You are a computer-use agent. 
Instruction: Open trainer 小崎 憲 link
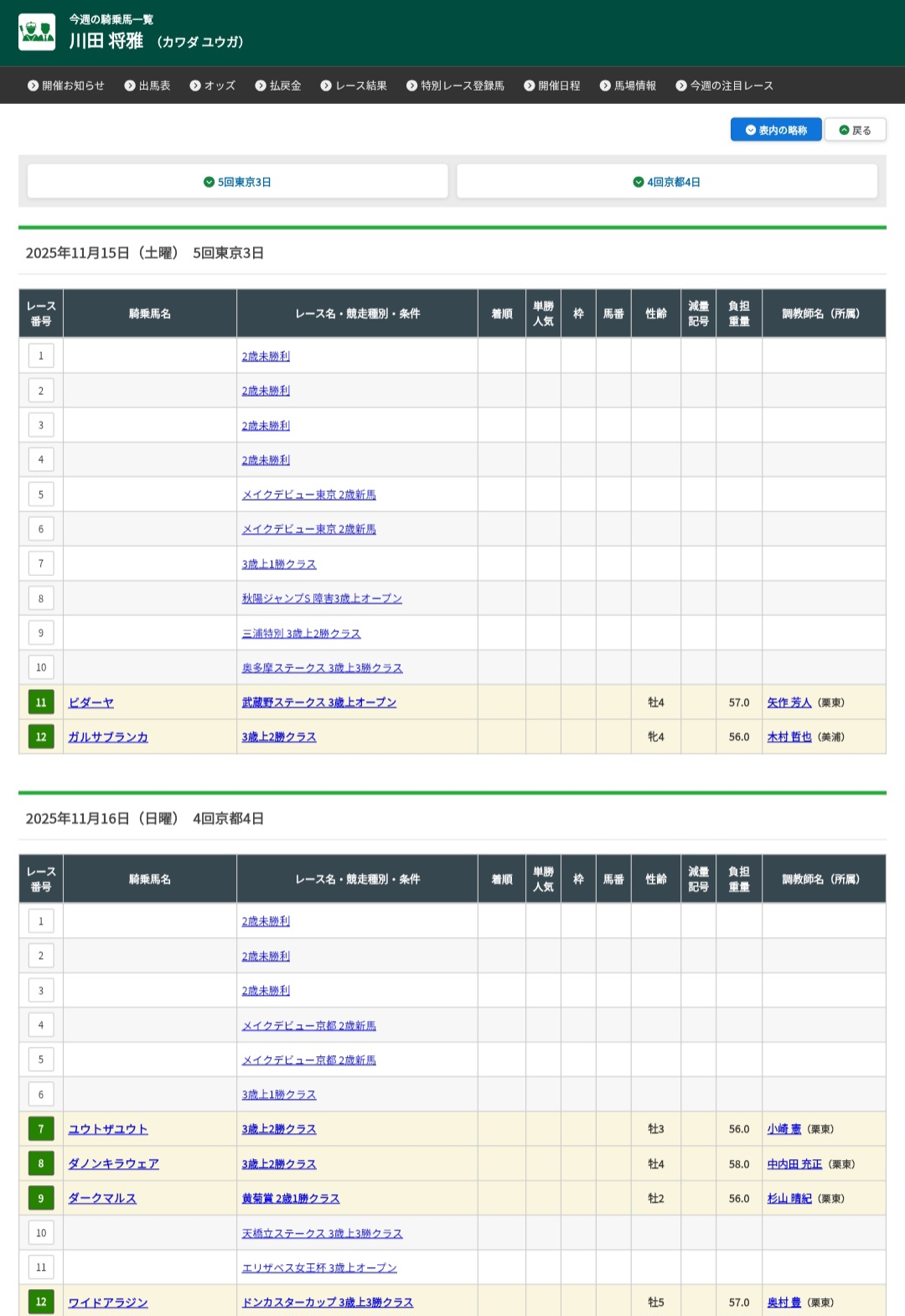pos(784,1129)
